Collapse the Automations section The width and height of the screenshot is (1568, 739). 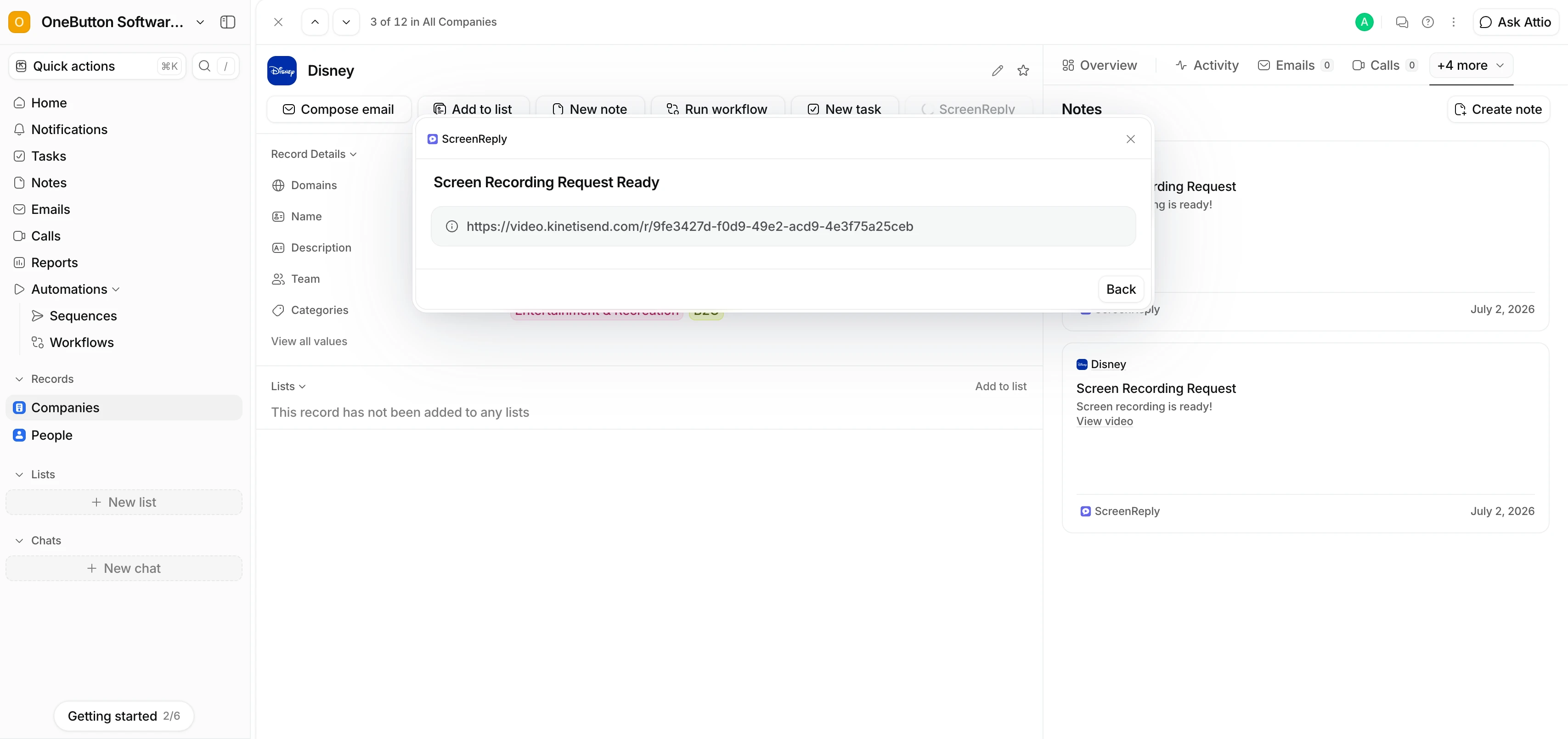point(116,289)
